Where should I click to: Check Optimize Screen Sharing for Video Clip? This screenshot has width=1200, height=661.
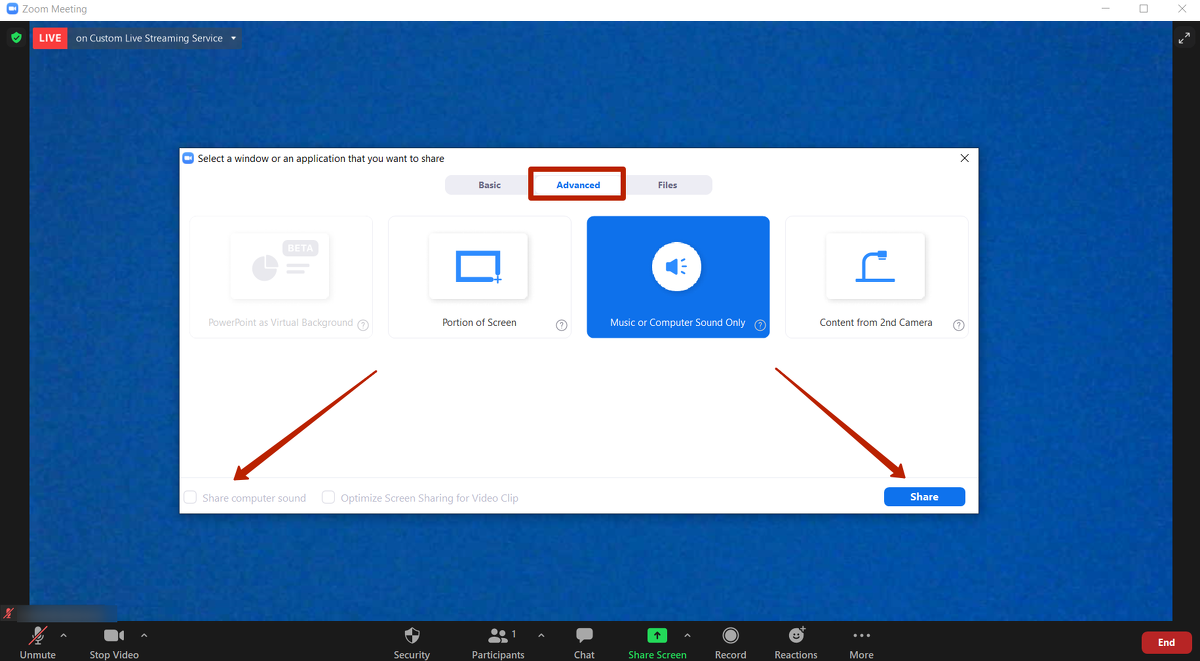[328, 497]
